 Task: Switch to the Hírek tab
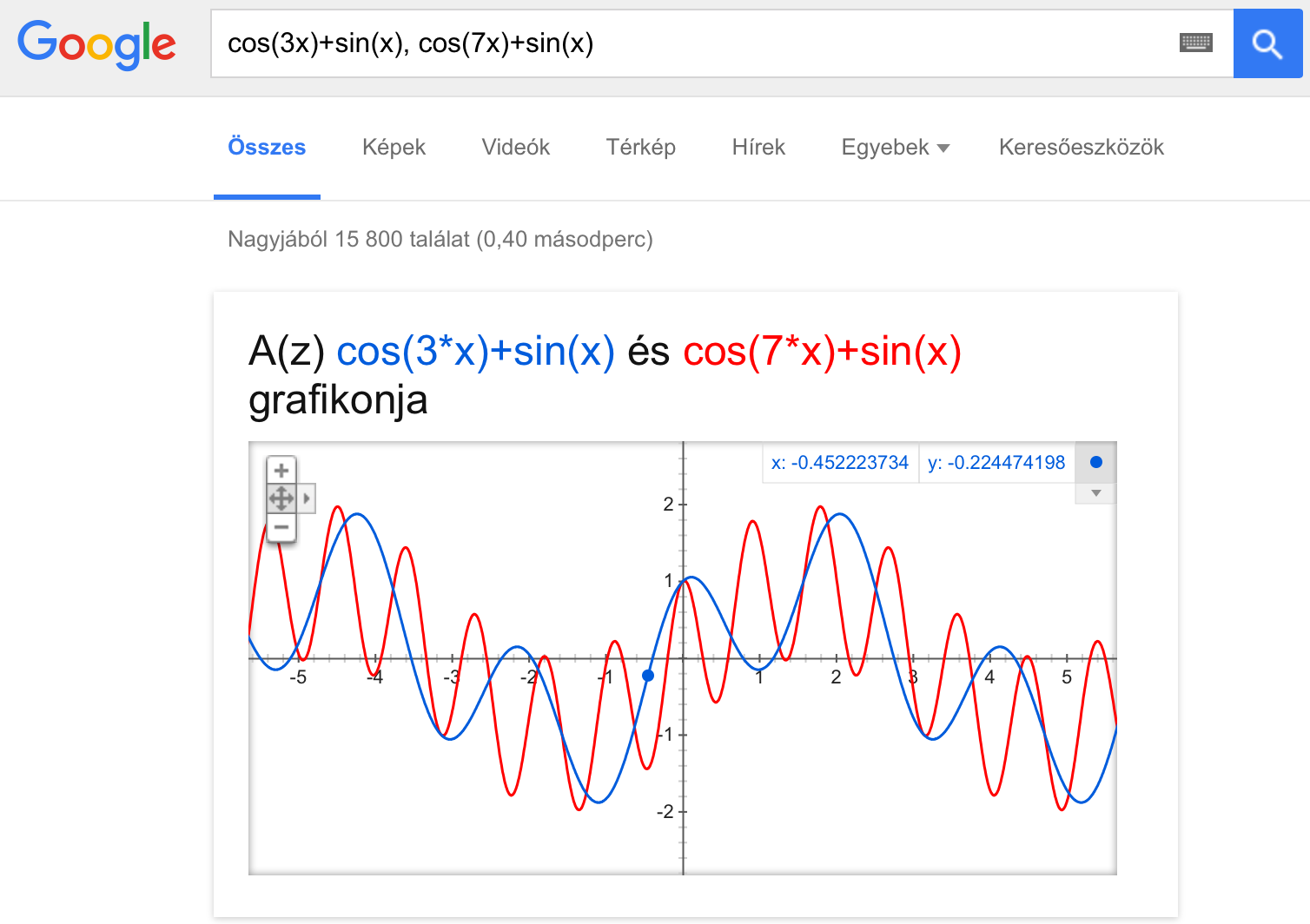(758, 148)
